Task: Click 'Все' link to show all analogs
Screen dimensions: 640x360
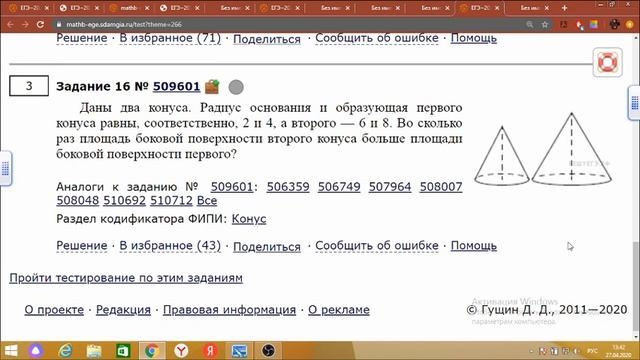Action: point(207,201)
